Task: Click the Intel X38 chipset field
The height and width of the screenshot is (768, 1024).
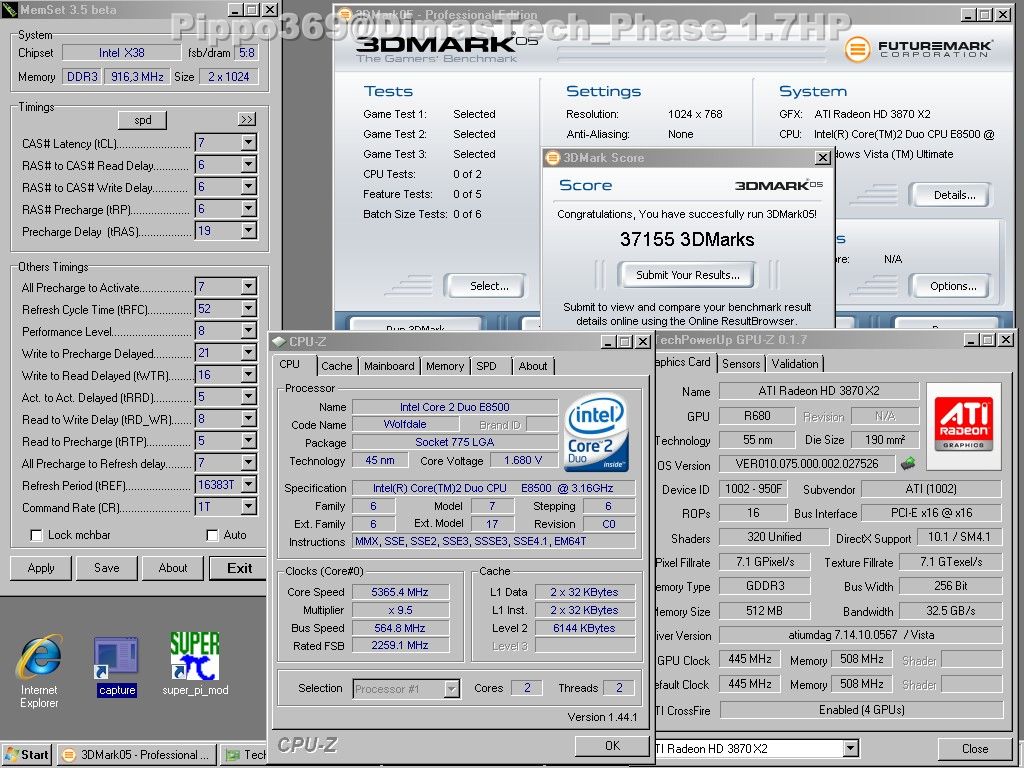Action: click(x=121, y=53)
